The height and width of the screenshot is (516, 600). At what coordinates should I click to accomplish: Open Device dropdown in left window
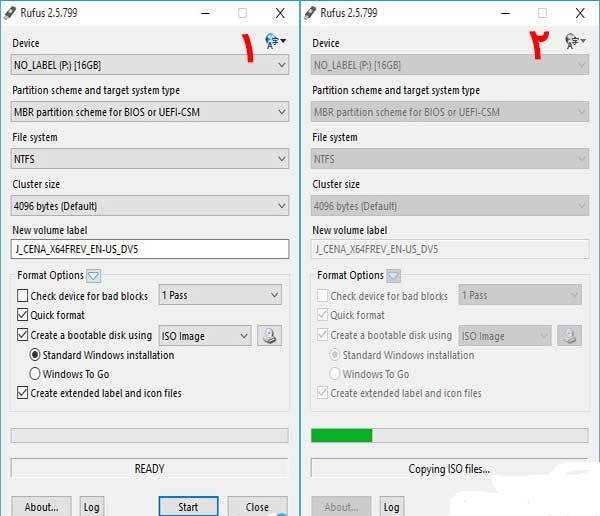[x=150, y=65]
